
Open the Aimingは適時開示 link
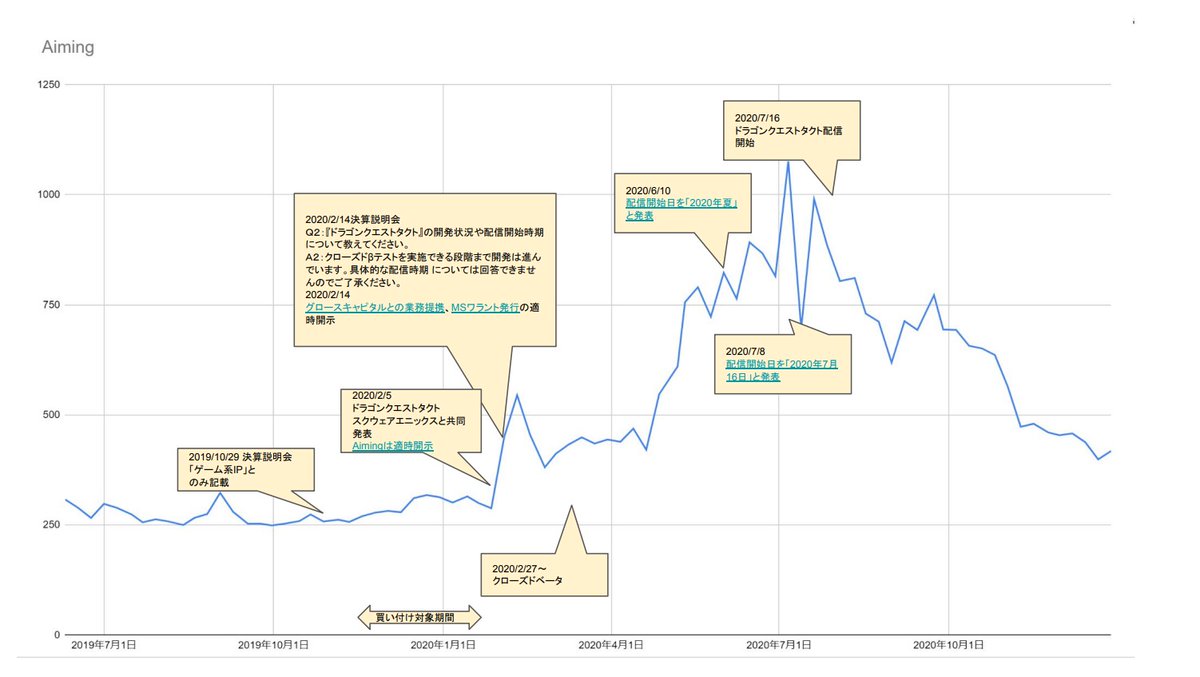pos(392,447)
